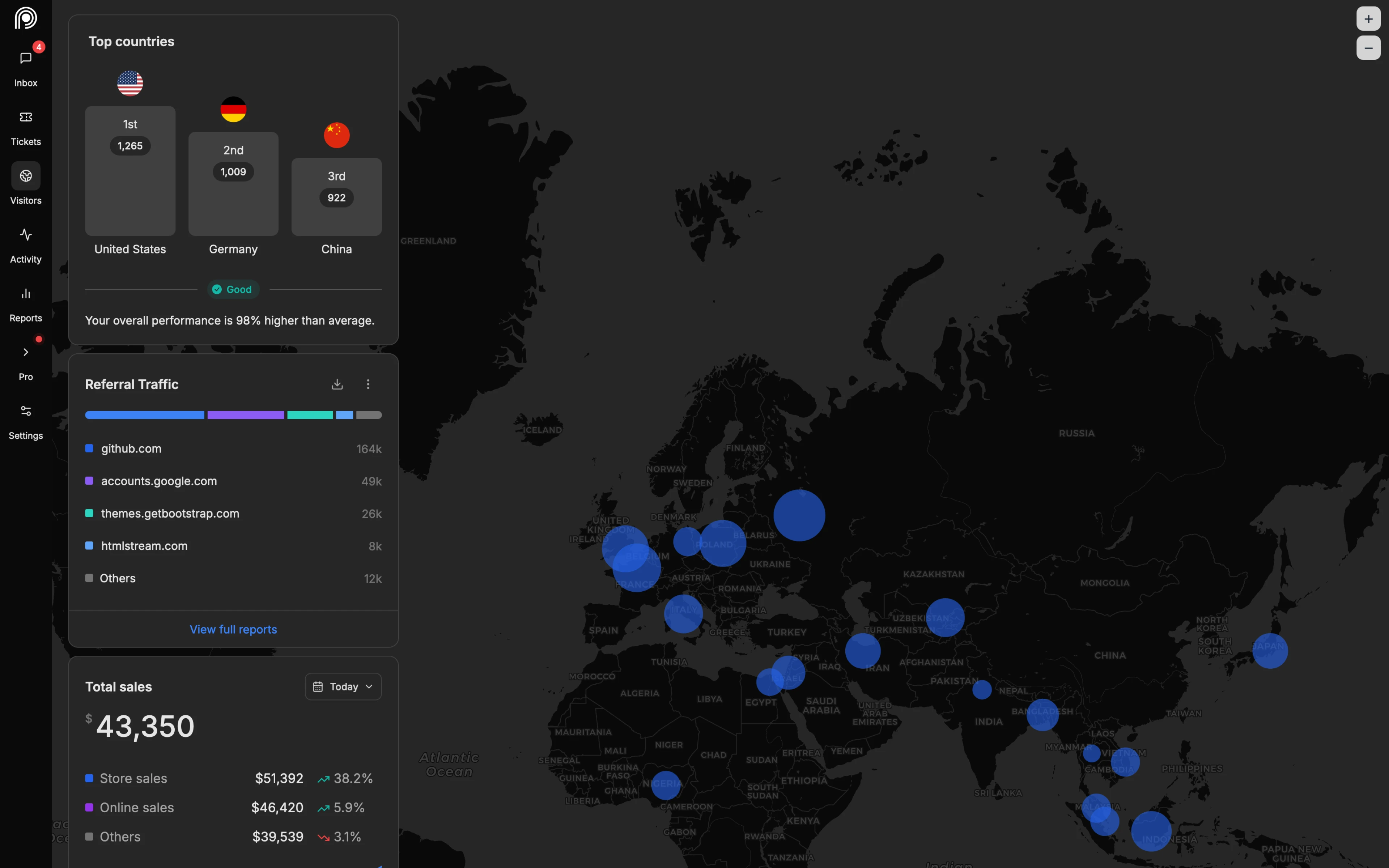Select the Visitors globe icon

click(x=26, y=176)
